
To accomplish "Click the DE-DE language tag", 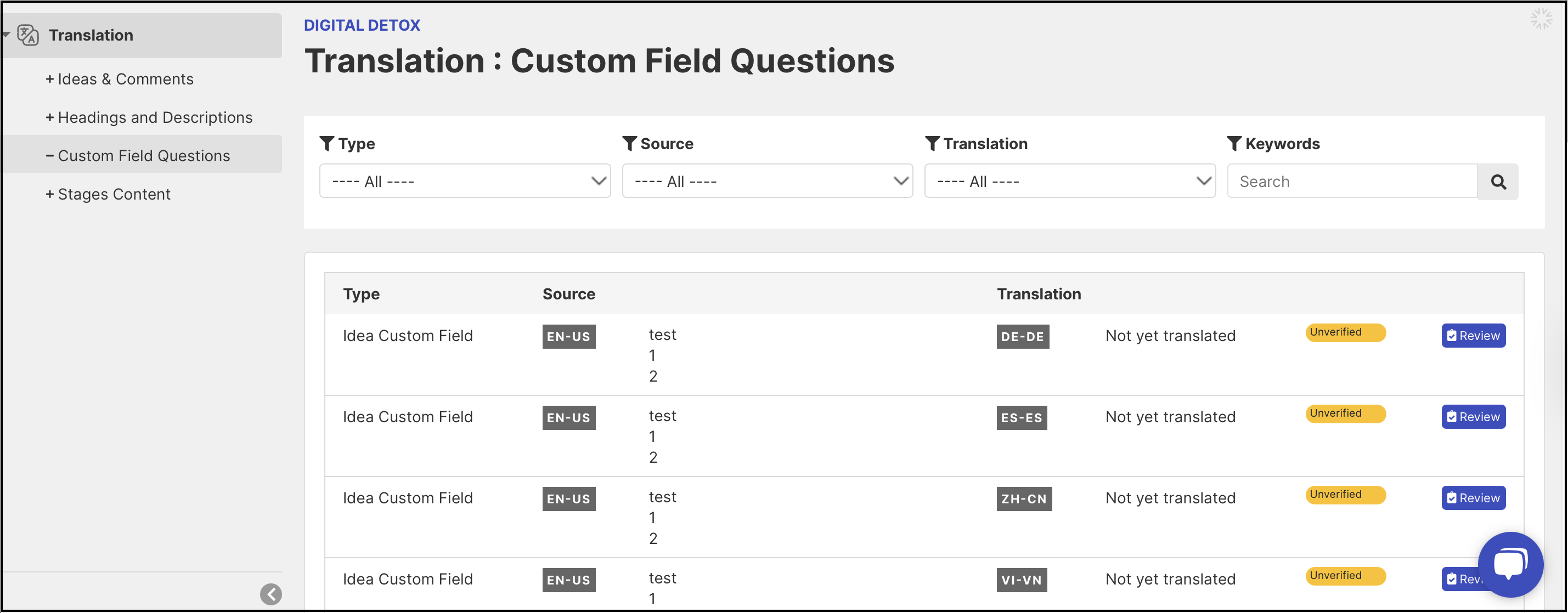I will [x=1023, y=336].
